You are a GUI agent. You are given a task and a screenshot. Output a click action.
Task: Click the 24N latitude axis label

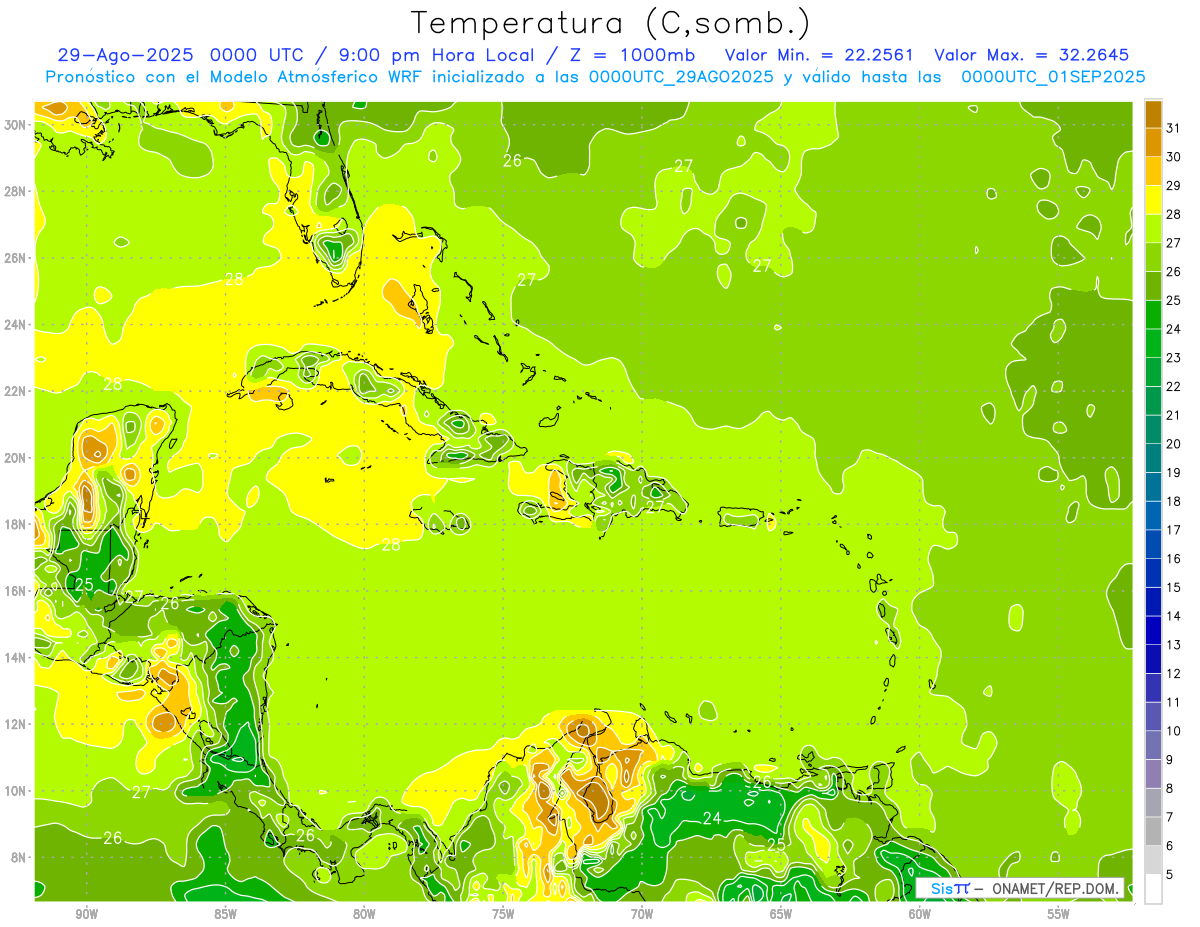tap(17, 325)
